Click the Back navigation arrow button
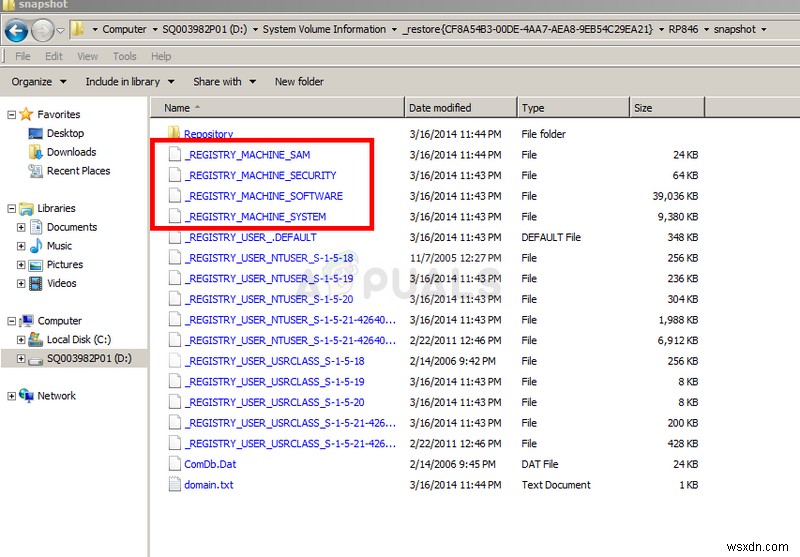 click(x=16, y=30)
